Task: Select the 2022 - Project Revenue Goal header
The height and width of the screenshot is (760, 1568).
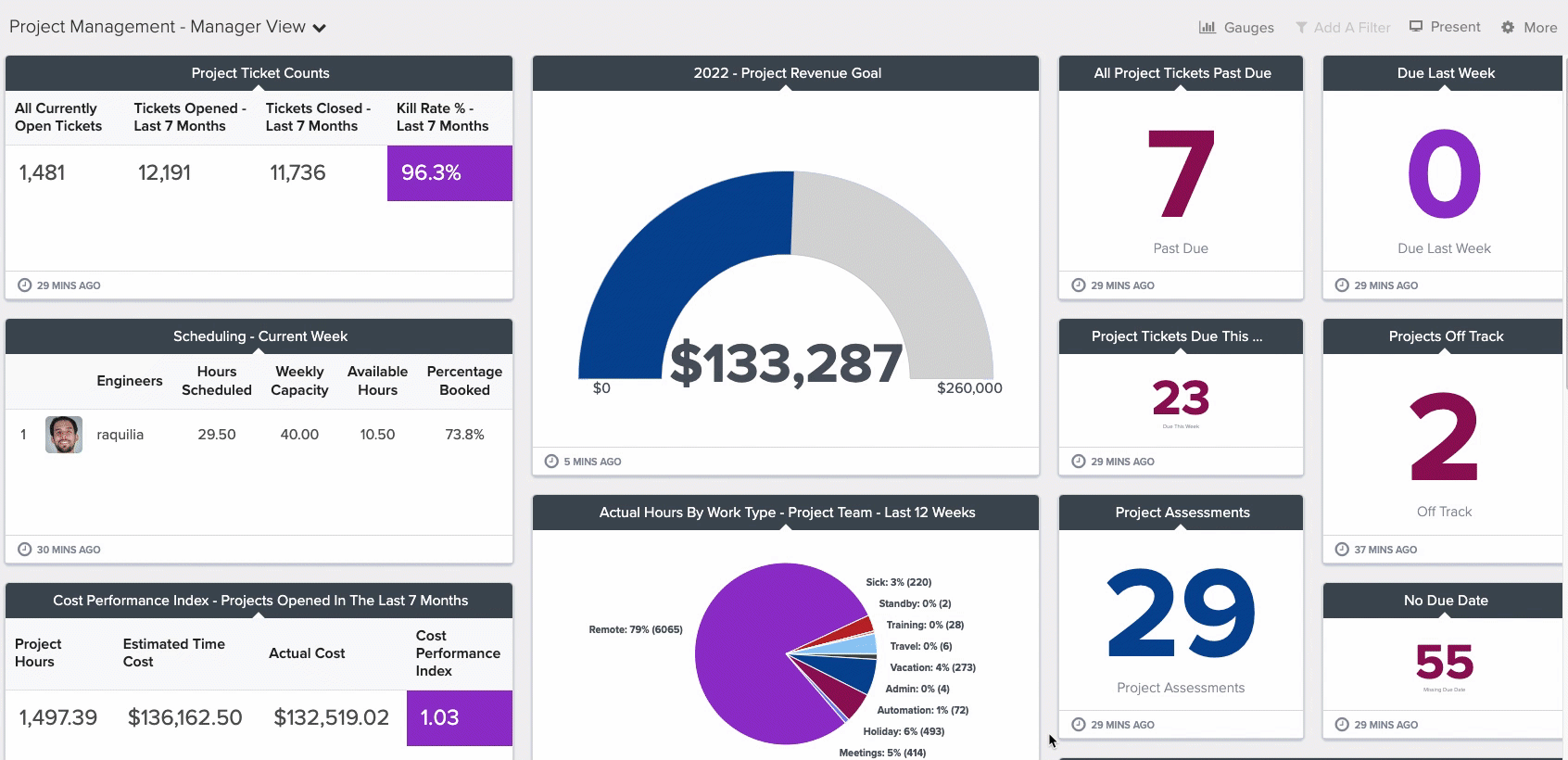Action: tap(786, 73)
